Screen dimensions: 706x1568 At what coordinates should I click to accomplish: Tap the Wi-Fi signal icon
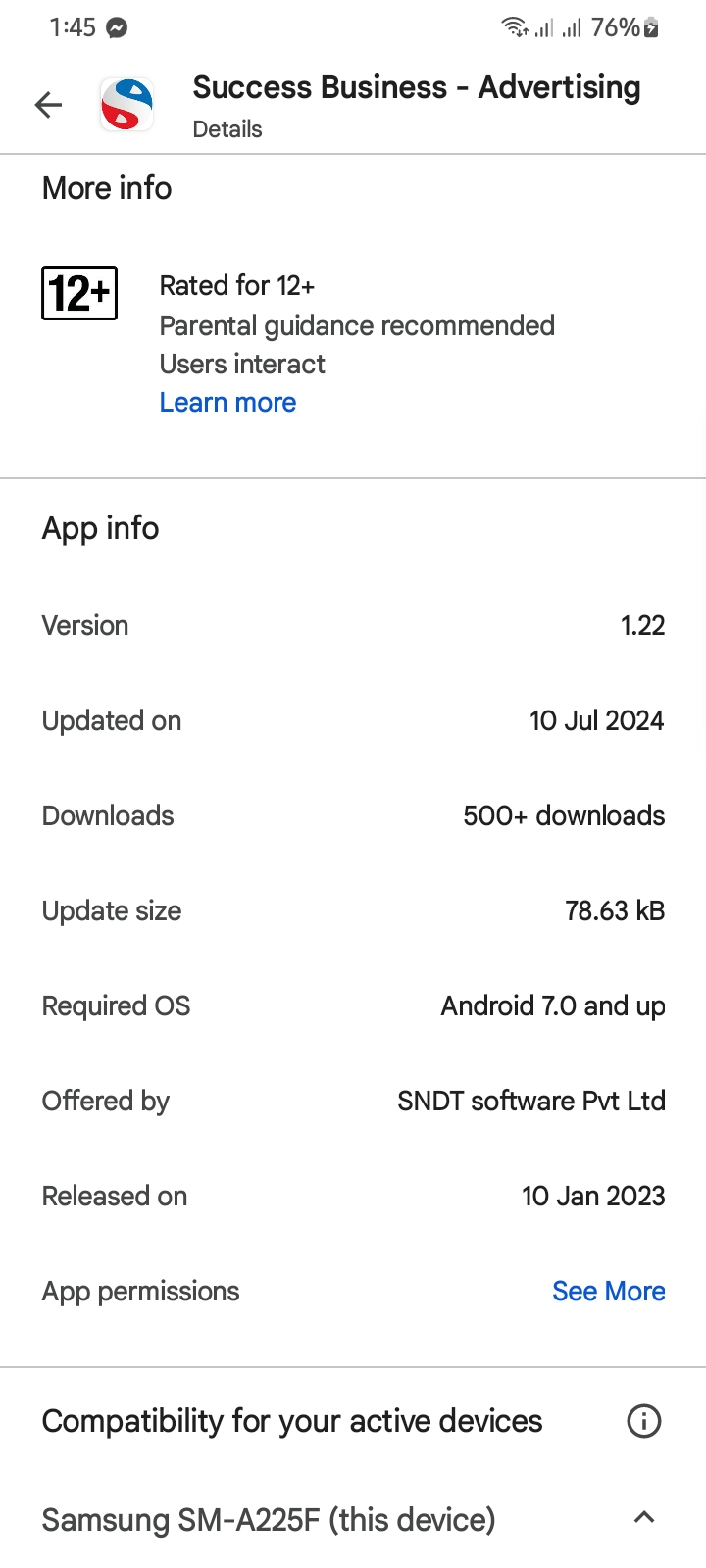[514, 28]
